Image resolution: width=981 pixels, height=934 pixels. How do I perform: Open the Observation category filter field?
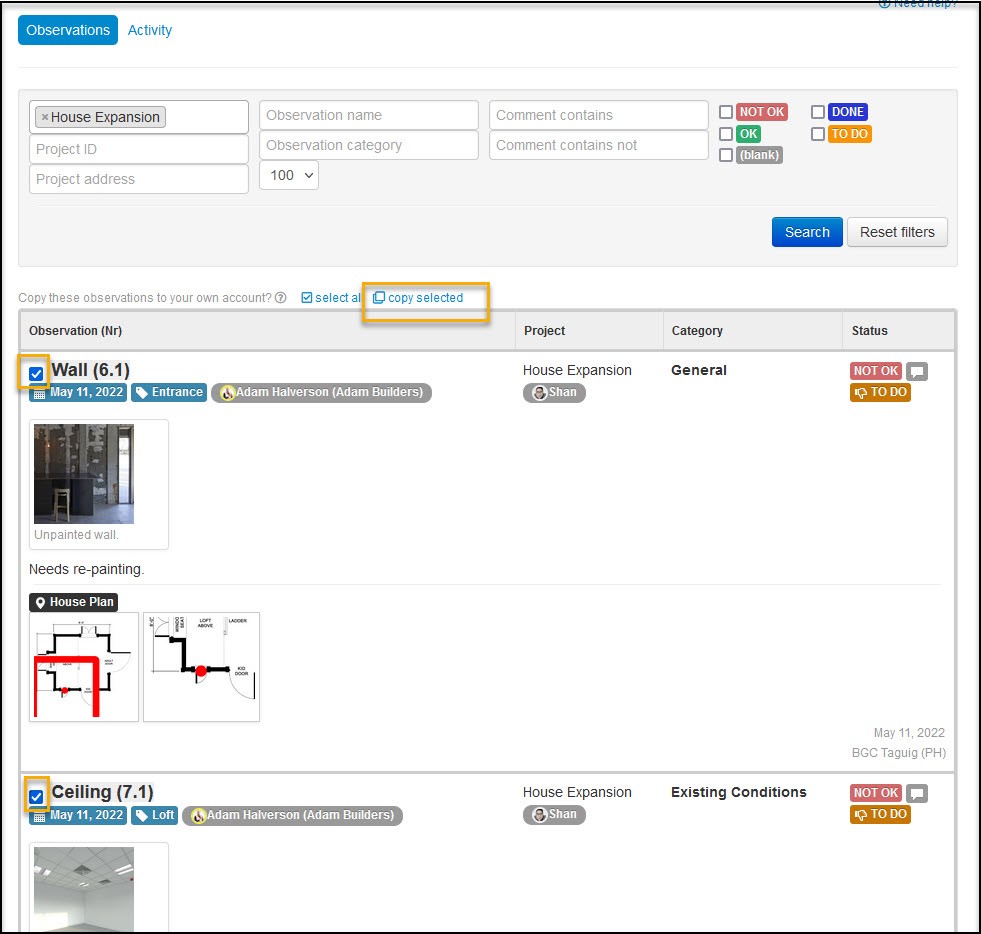point(369,145)
